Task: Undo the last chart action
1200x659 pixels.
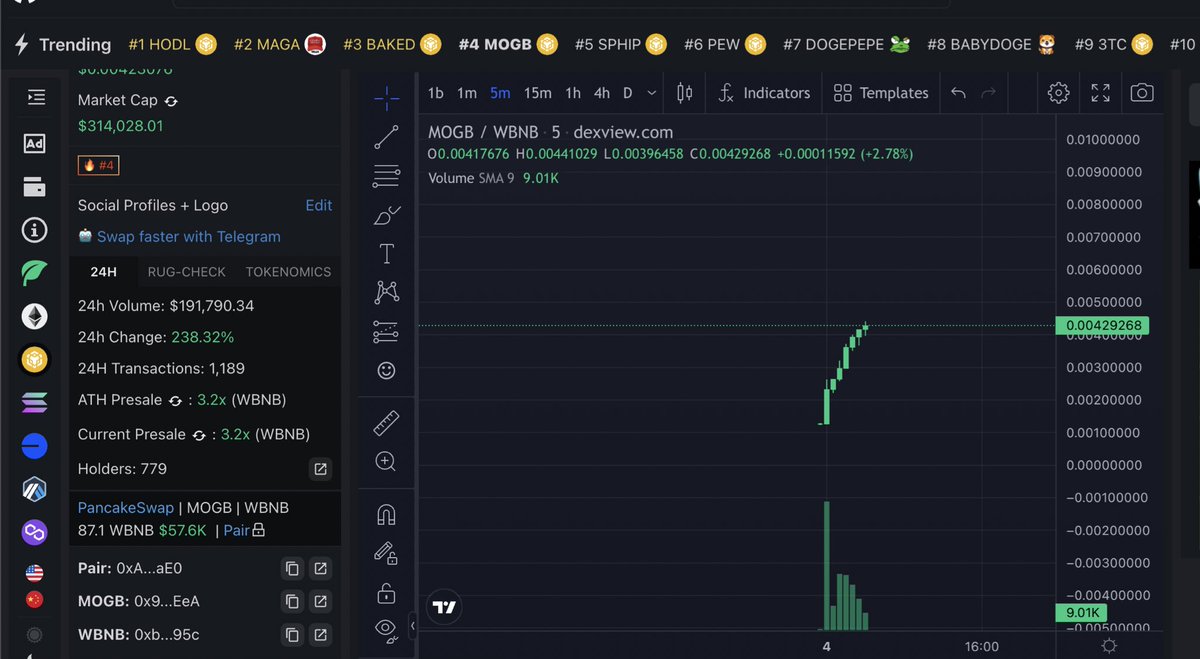Action: click(958, 93)
